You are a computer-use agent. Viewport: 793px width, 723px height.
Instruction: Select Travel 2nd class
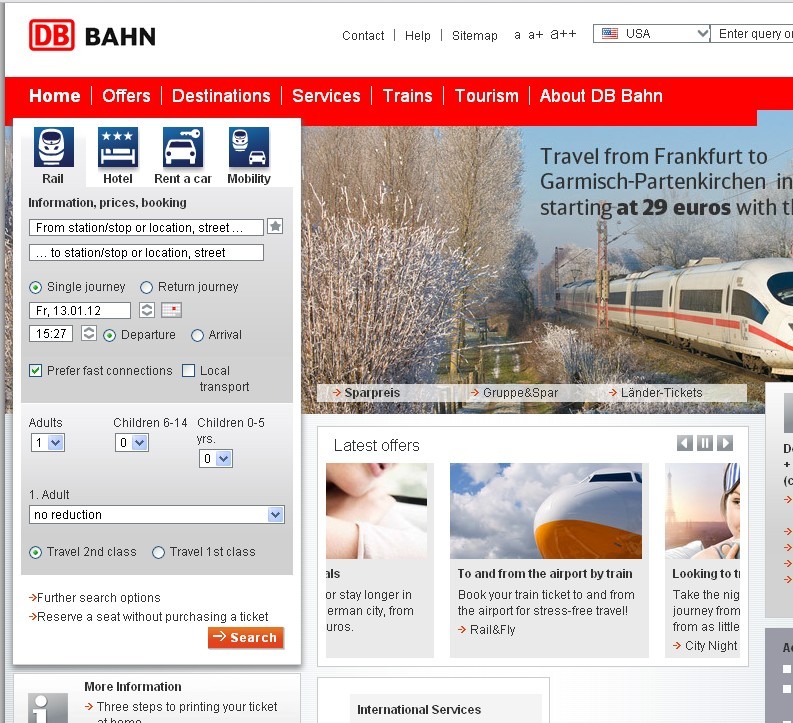pos(35,552)
